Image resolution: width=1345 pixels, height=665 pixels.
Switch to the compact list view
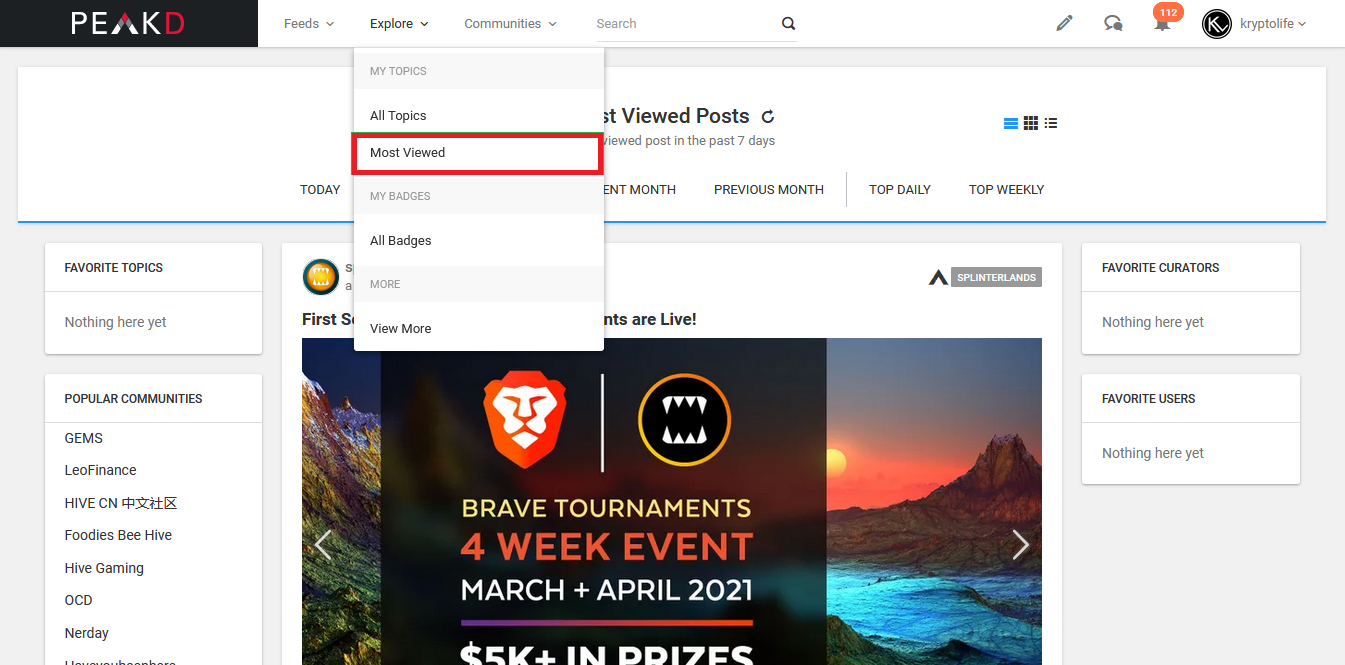tap(1051, 123)
